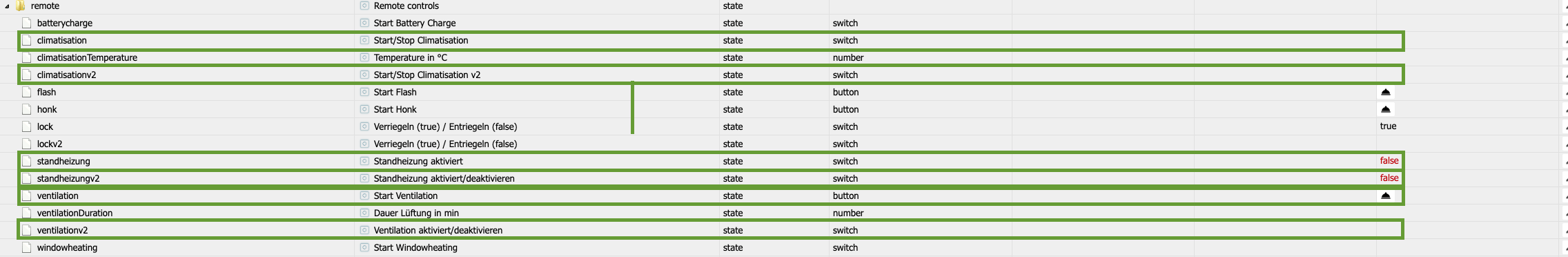Select the ventilationv2 tree entry
Viewport: 1568px width, 257px height.
tap(62, 230)
